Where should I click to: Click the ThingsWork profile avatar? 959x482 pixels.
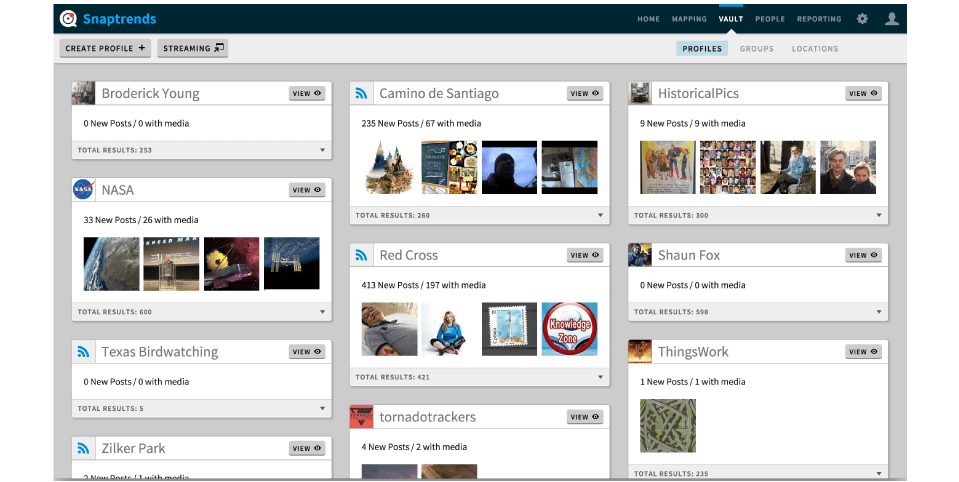click(640, 352)
